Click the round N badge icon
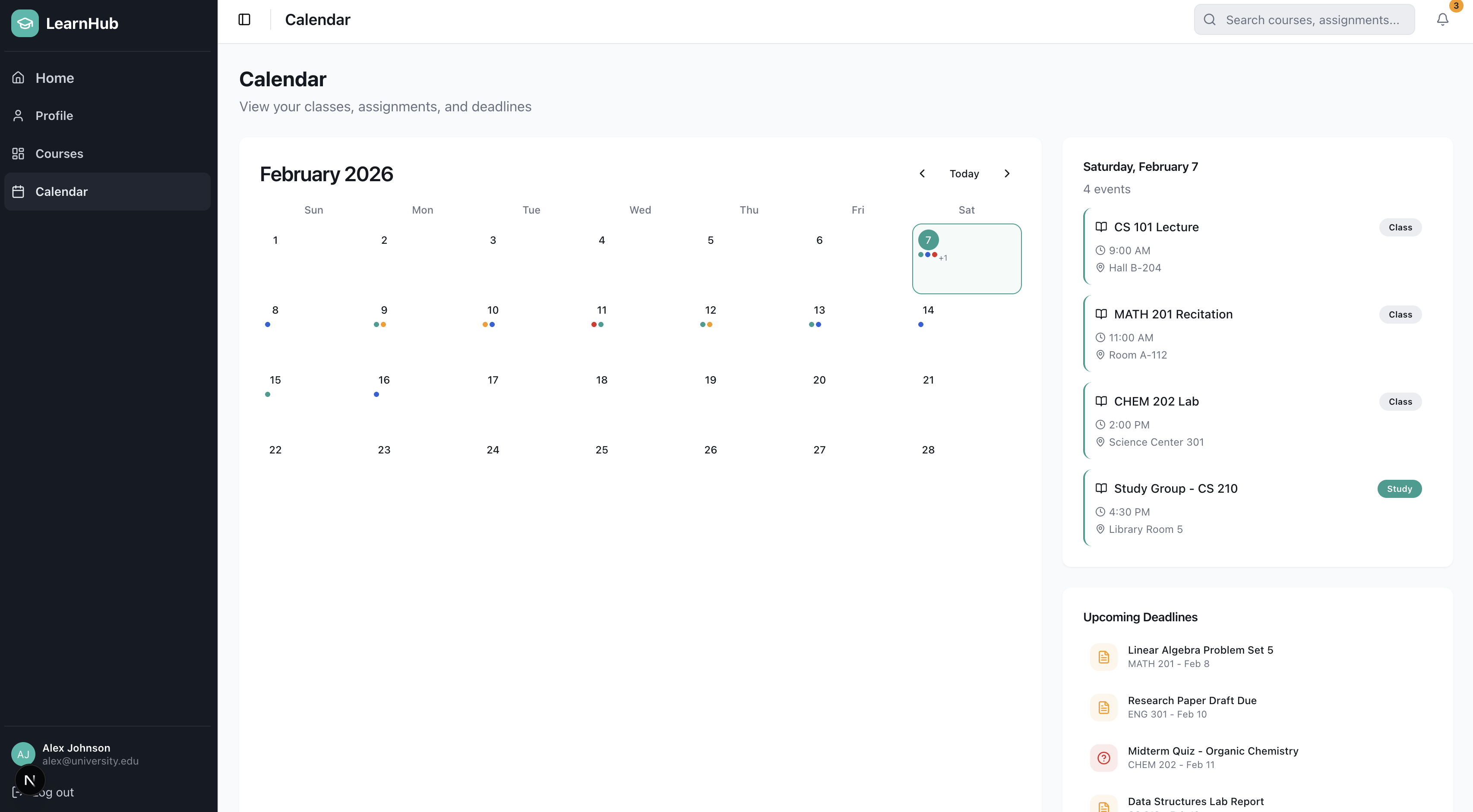 [30, 780]
